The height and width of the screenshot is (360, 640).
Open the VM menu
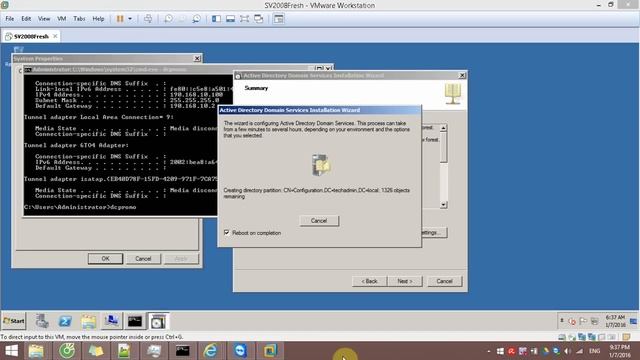[62, 19]
